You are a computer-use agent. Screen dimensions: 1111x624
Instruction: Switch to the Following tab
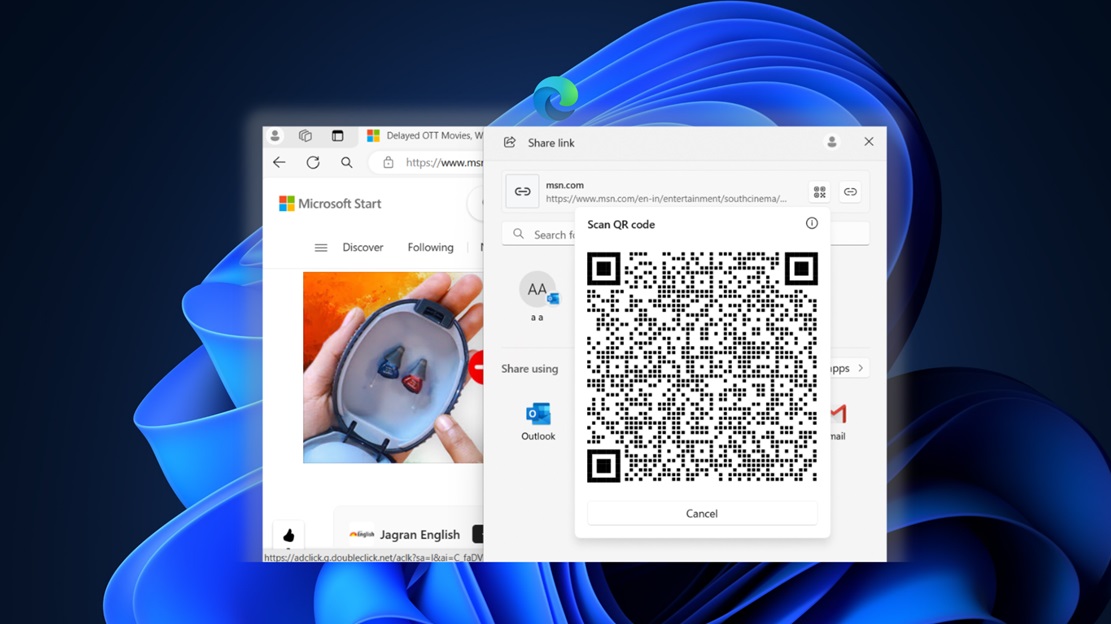pyautogui.click(x=430, y=248)
